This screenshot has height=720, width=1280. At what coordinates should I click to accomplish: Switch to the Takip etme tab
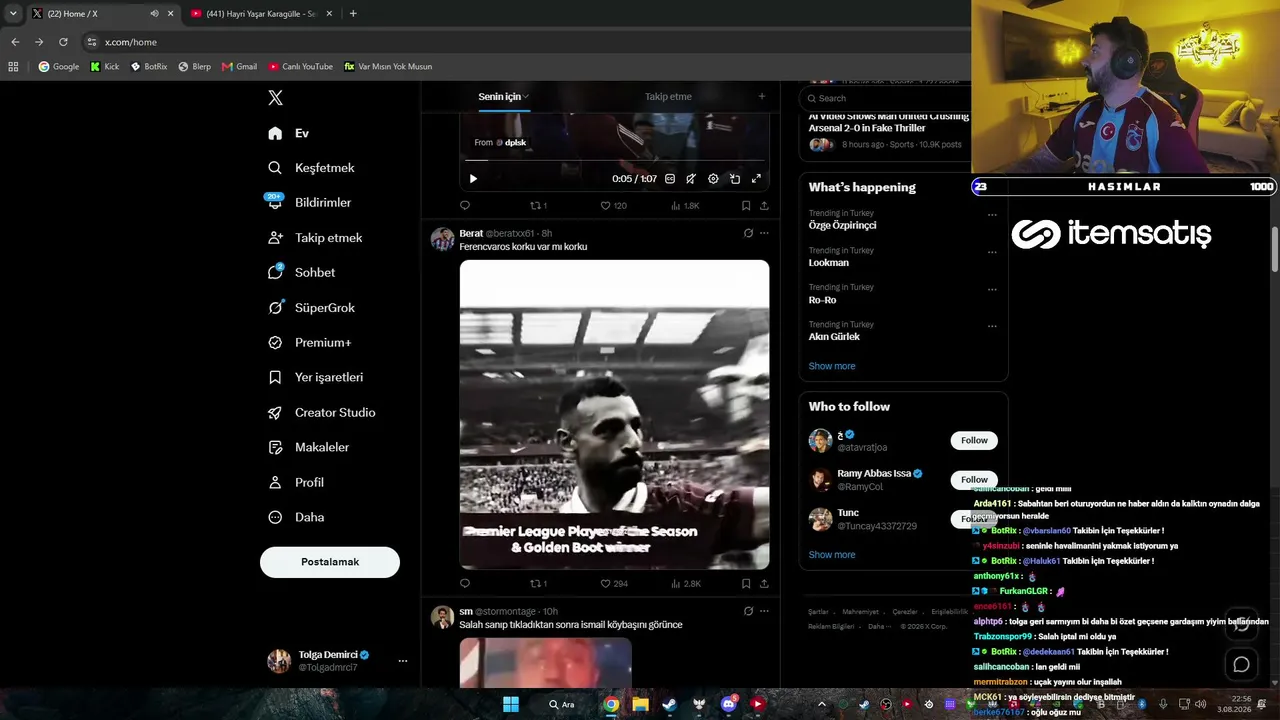668,97
